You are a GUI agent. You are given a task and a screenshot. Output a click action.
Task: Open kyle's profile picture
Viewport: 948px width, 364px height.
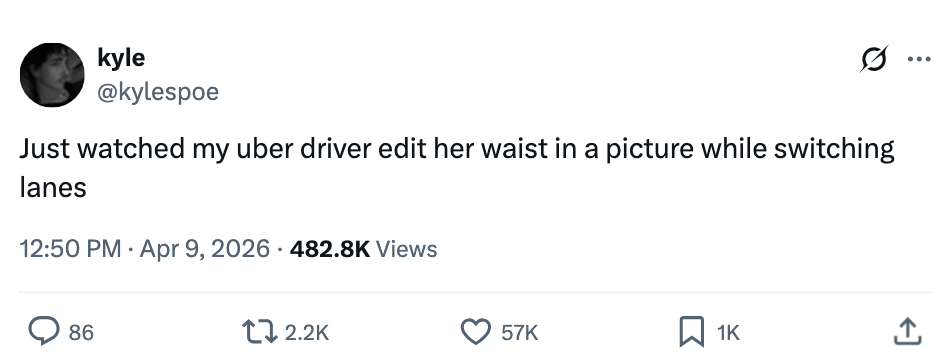click(x=52, y=75)
